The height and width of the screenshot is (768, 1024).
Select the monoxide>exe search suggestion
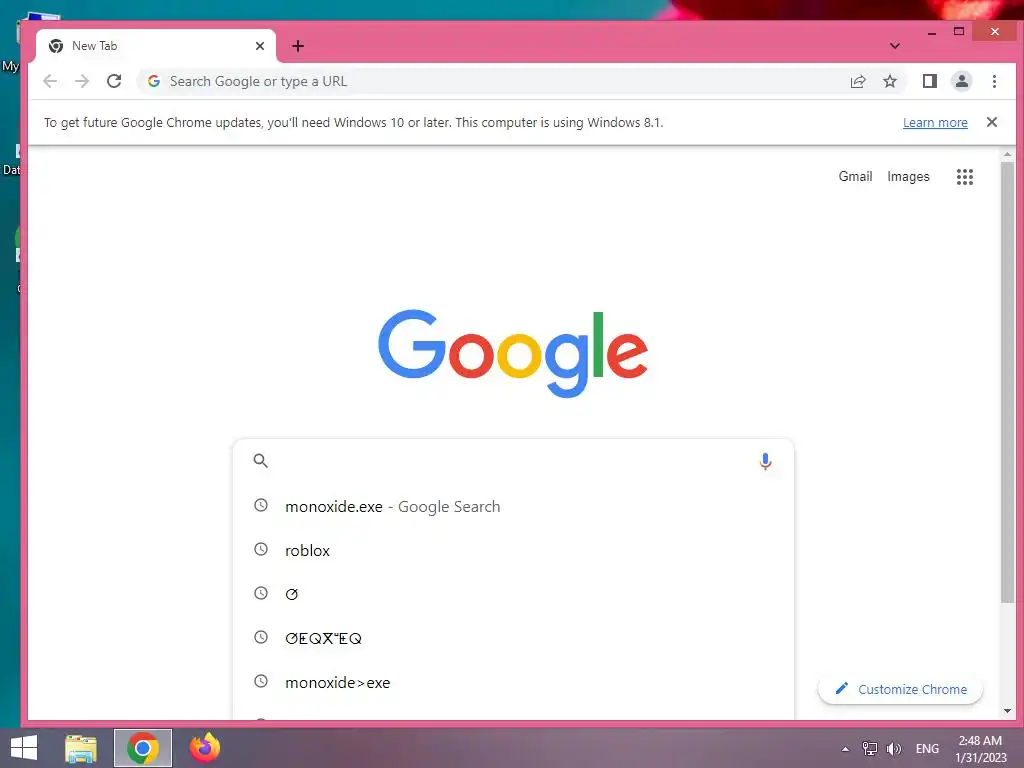[x=513, y=682]
